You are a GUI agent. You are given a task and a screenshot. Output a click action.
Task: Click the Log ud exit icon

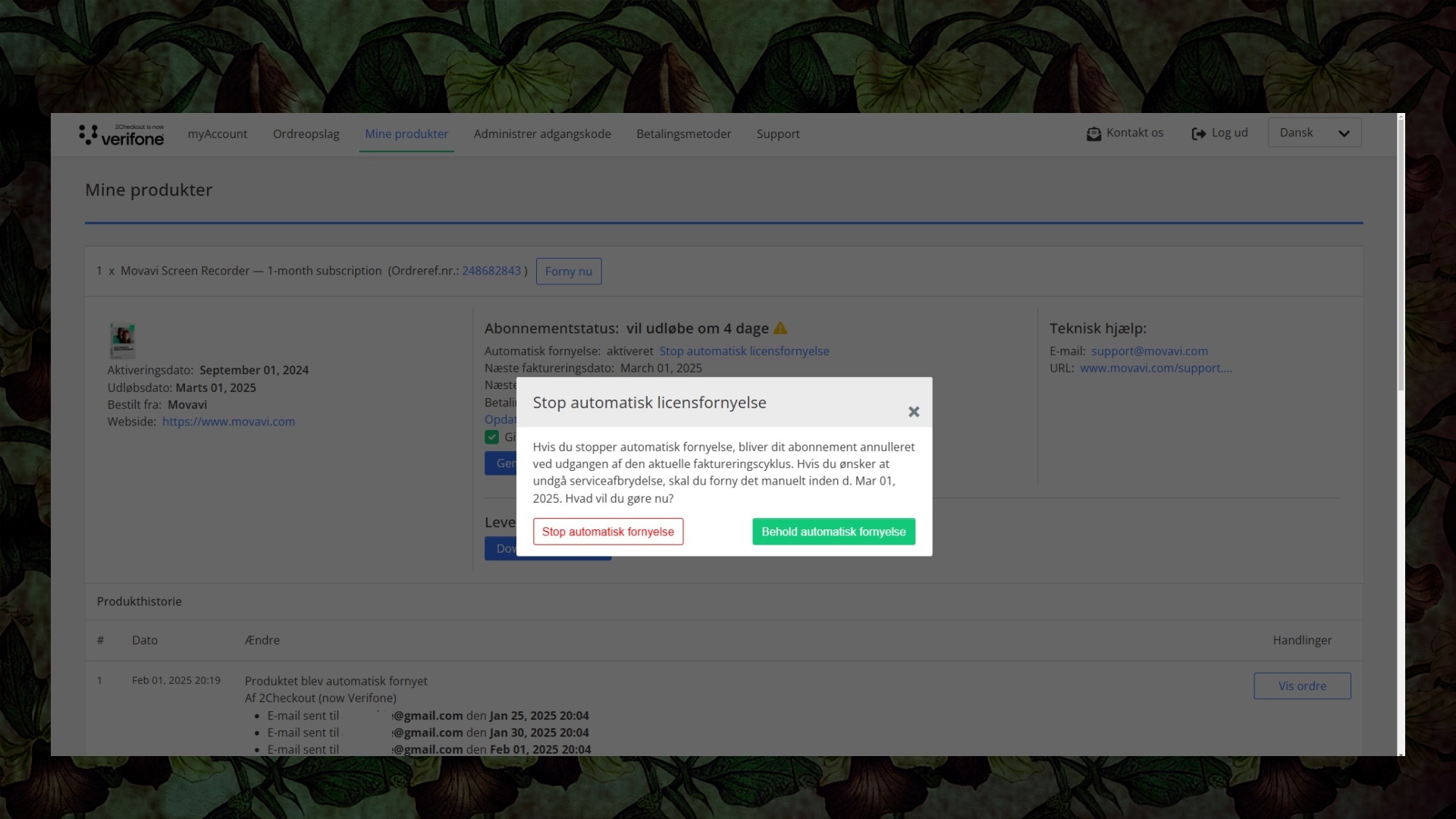coord(1198,134)
